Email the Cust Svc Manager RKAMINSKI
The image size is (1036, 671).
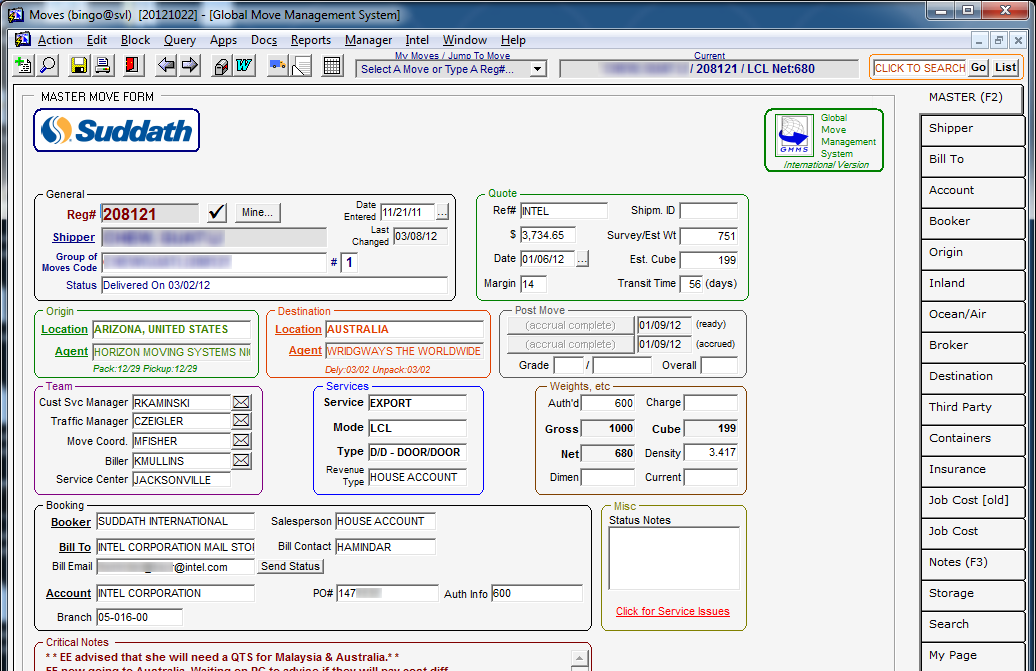point(241,402)
